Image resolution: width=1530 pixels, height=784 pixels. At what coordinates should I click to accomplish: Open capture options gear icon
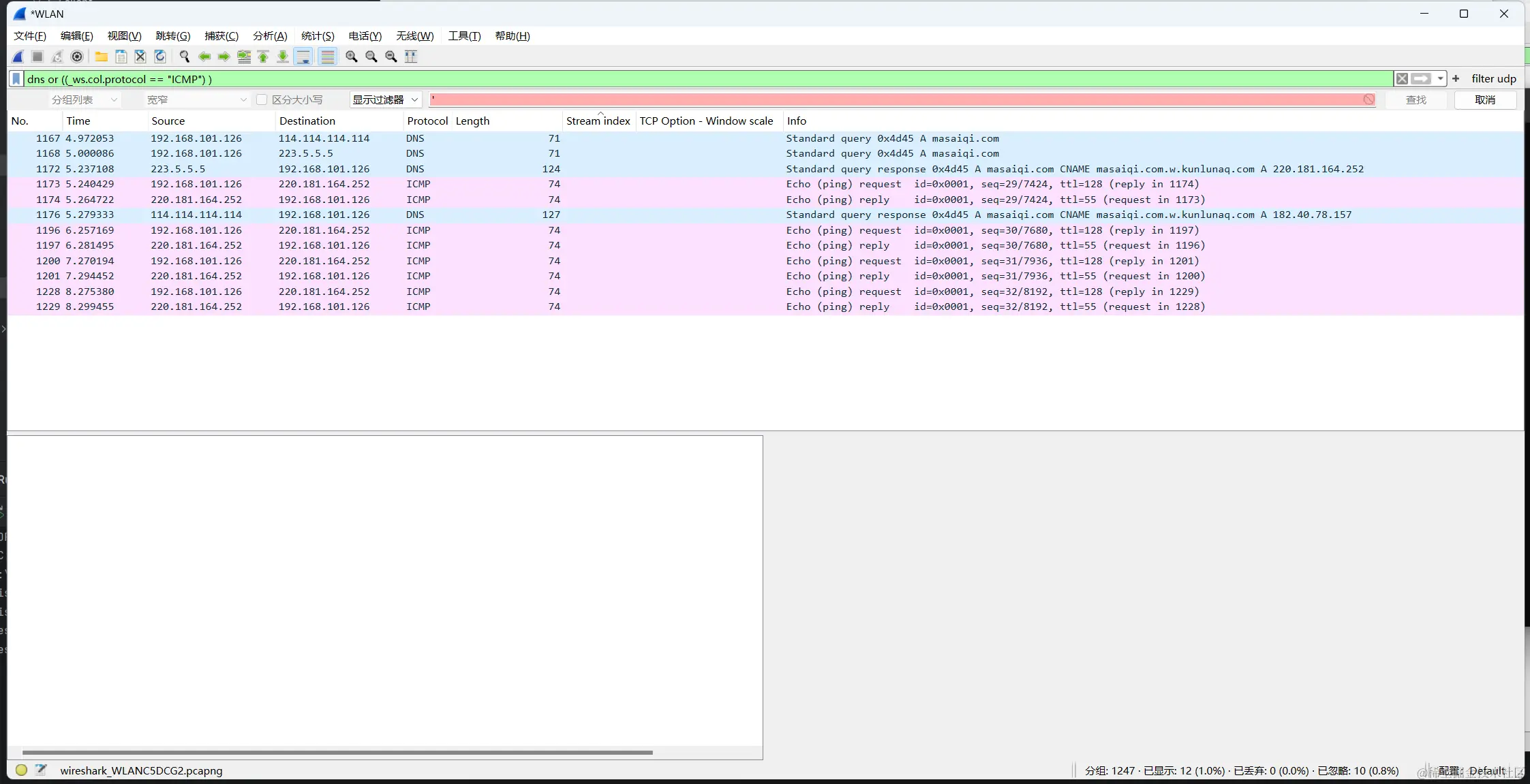(x=77, y=57)
